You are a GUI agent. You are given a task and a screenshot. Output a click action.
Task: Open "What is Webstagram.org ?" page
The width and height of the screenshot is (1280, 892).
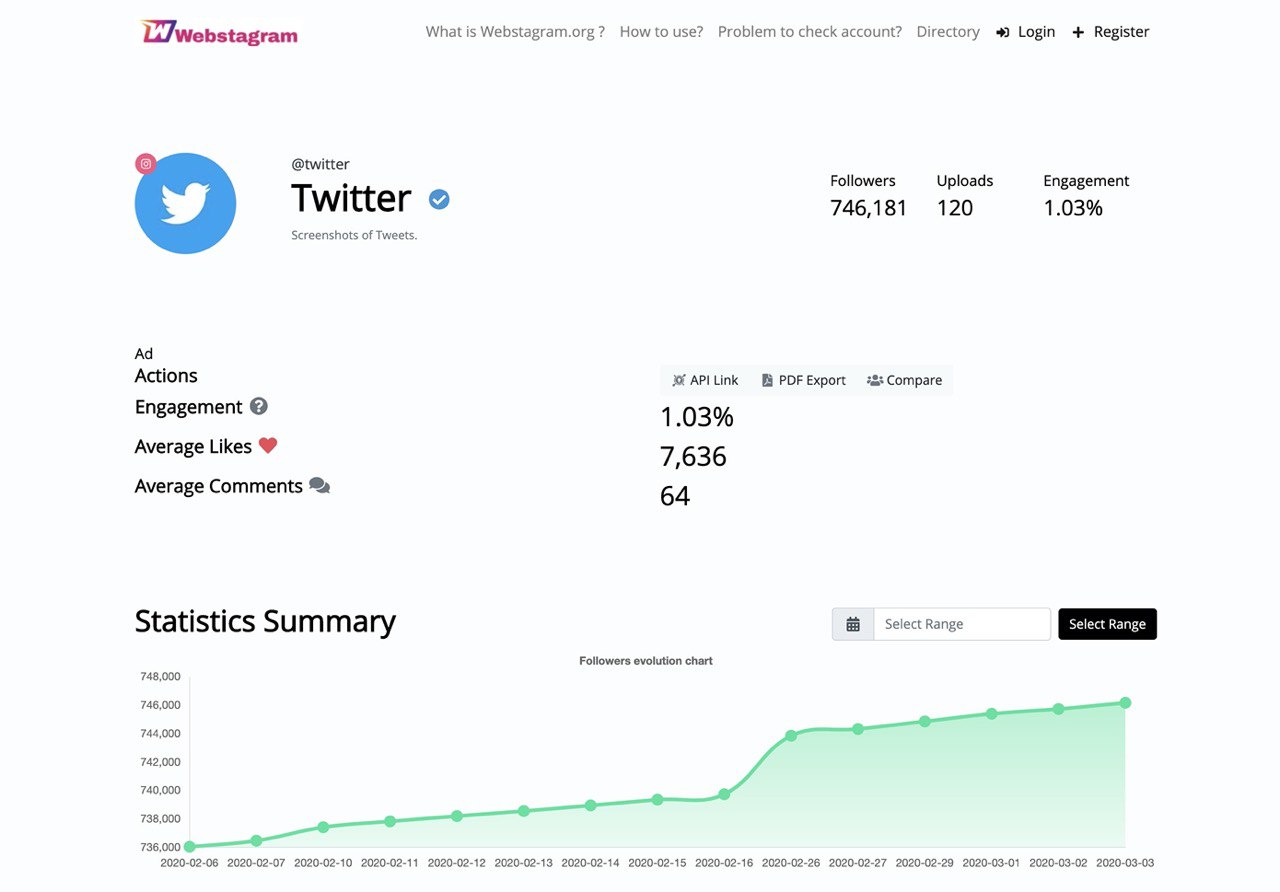[515, 32]
